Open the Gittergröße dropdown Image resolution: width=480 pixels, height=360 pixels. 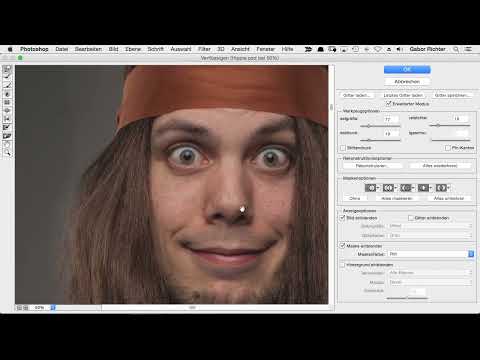(x=430, y=226)
